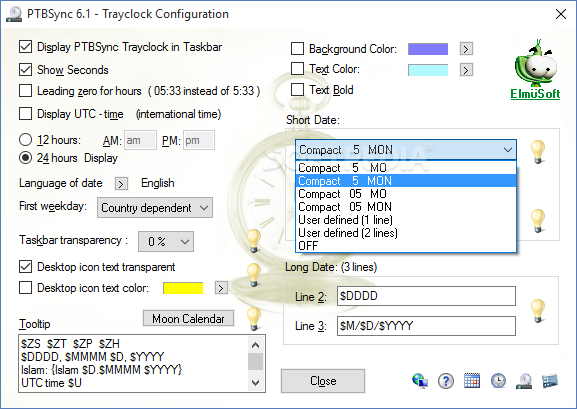Image resolution: width=577 pixels, height=409 pixels.
Task: Click the PTBSync disc icon at bottom
Action: [x=524, y=381]
